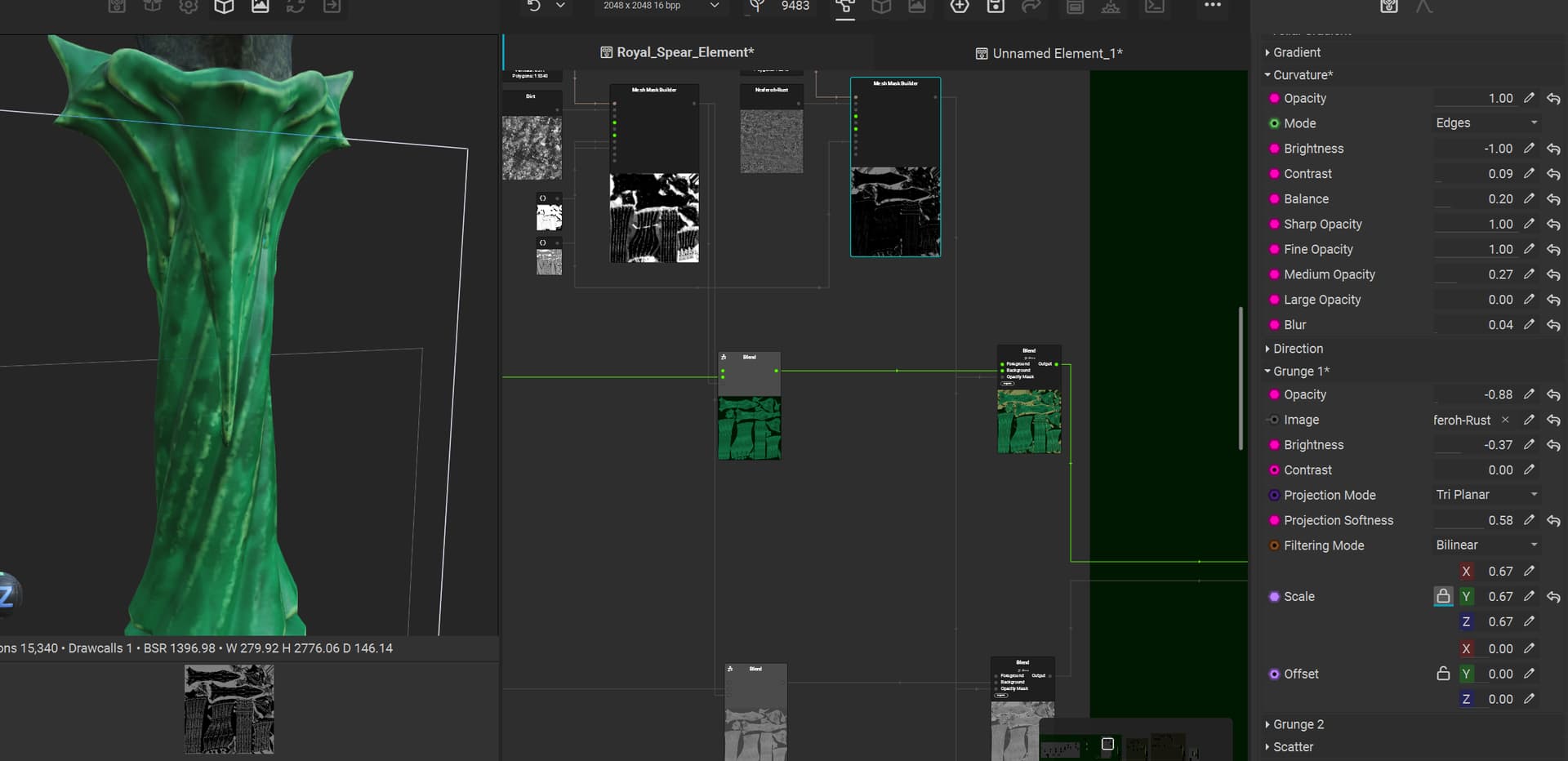Open the 2048 x 2048 16 bpp resolution selector

[660, 6]
